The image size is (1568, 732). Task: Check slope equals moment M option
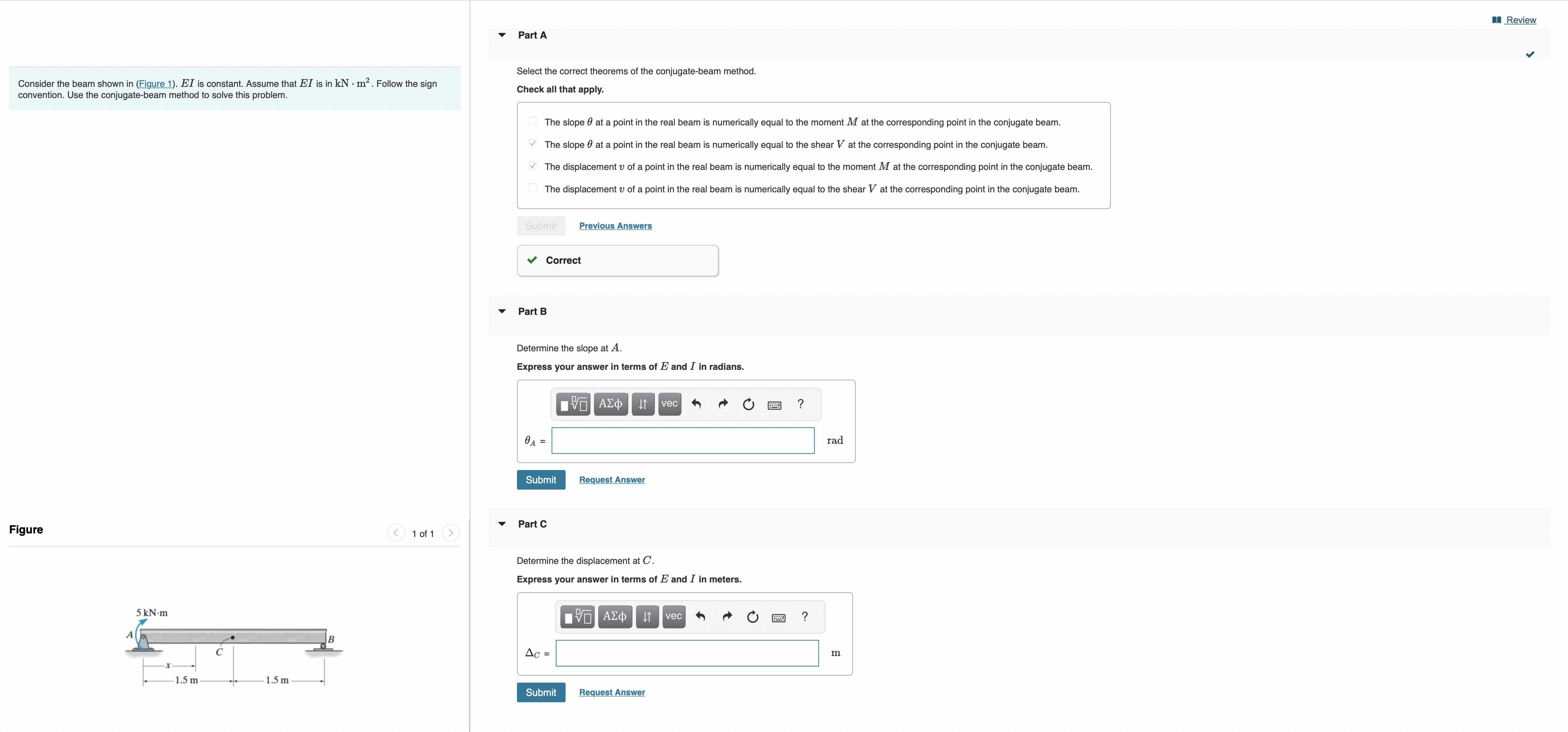click(x=533, y=121)
